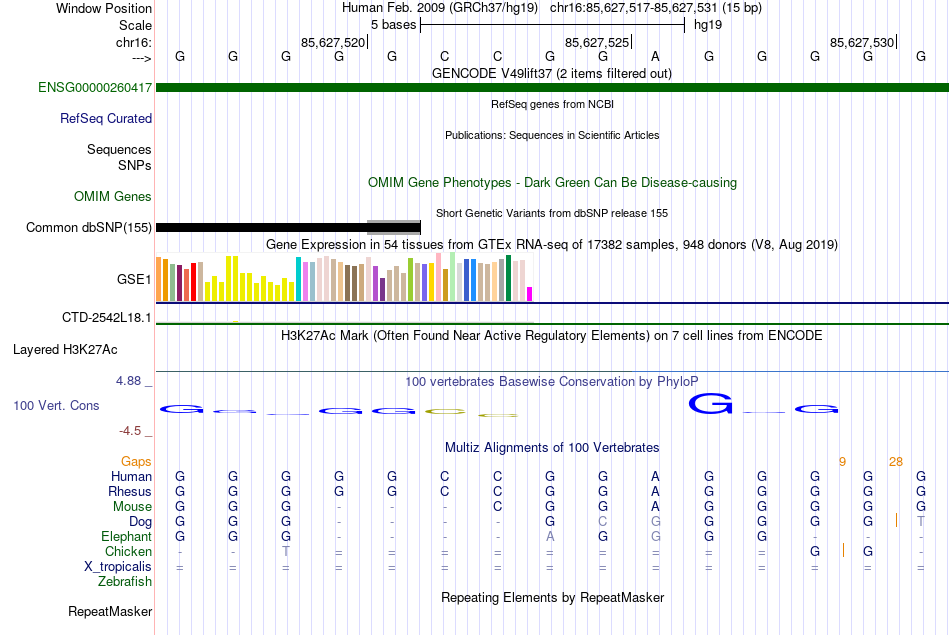950x635 pixels.
Task: Click the orange gap count 9
Action: pyautogui.click(x=842, y=462)
